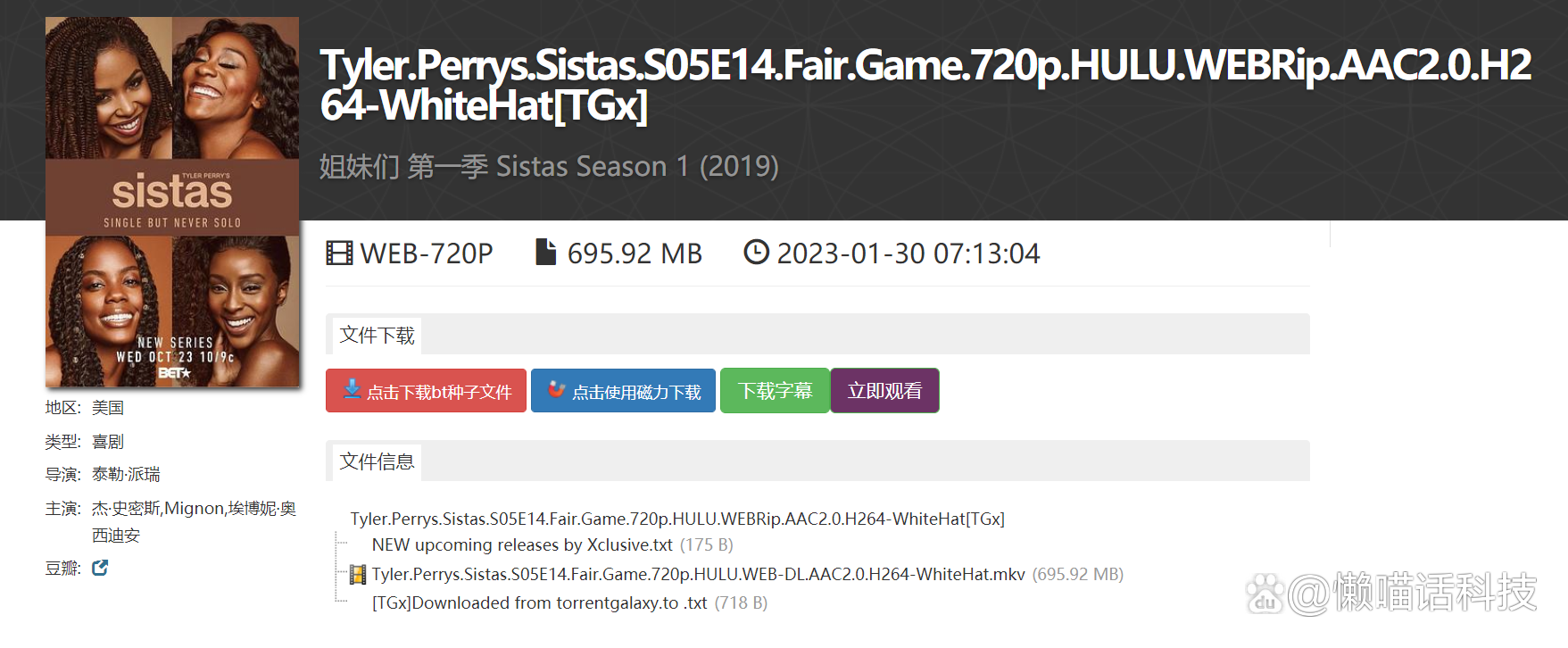Click the magnet icon in the blue button
The image size is (1568, 648).
point(557,390)
